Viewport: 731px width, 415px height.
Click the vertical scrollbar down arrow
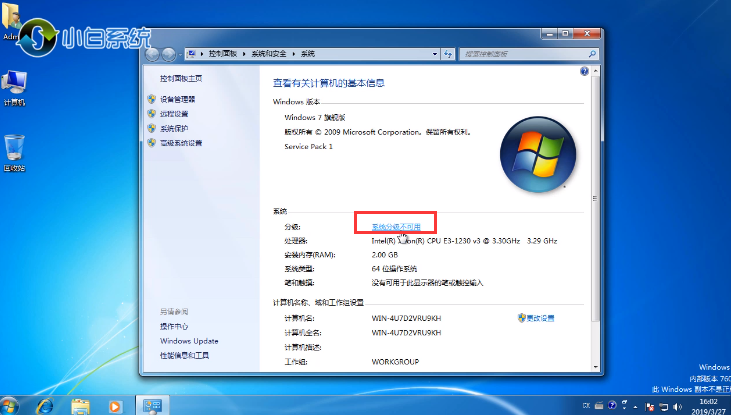coord(595,367)
